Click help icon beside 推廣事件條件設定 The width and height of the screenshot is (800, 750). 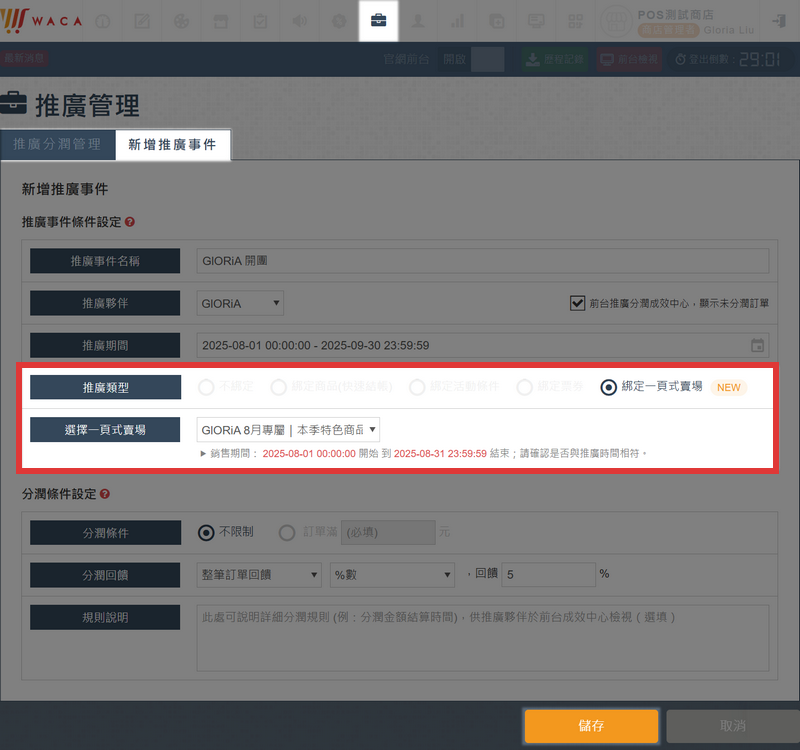pos(130,222)
